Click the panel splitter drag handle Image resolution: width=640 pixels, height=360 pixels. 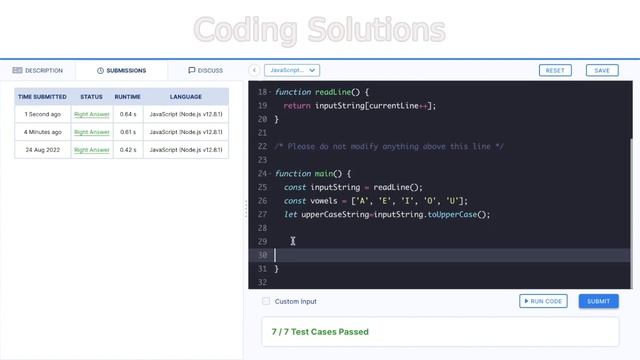(x=246, y=209)
